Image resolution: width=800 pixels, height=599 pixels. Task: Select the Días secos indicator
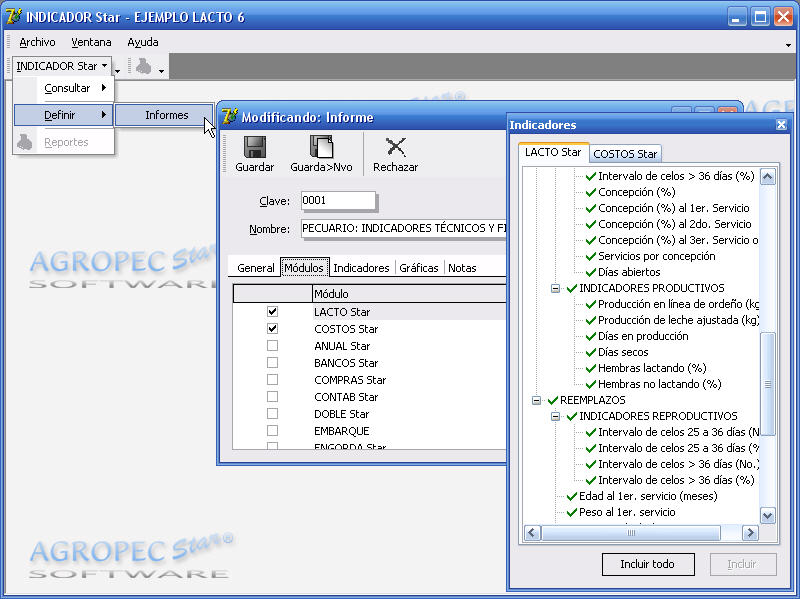(x=623, y=352)
